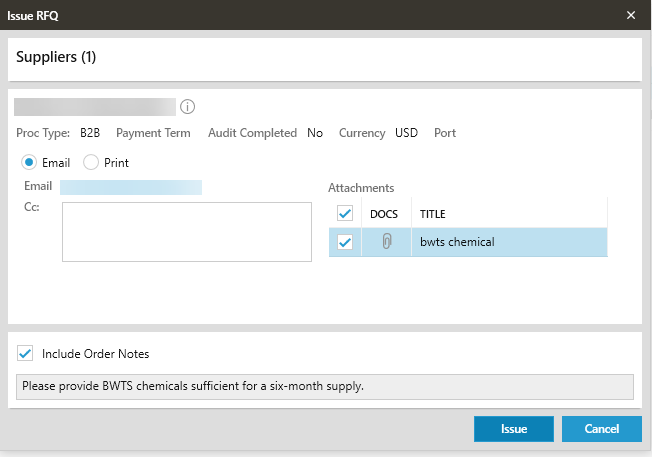Disable Include Order Notes checkbox
652x457 pixels.
[x=26, y=353]
